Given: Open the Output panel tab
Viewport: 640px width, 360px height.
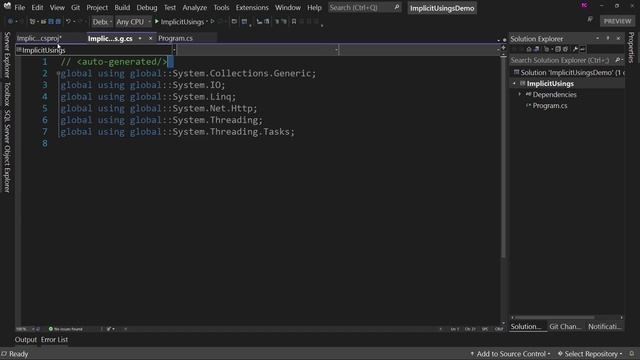Looking at the screenshot, I should pyautogui.click(x=26, y=340).
